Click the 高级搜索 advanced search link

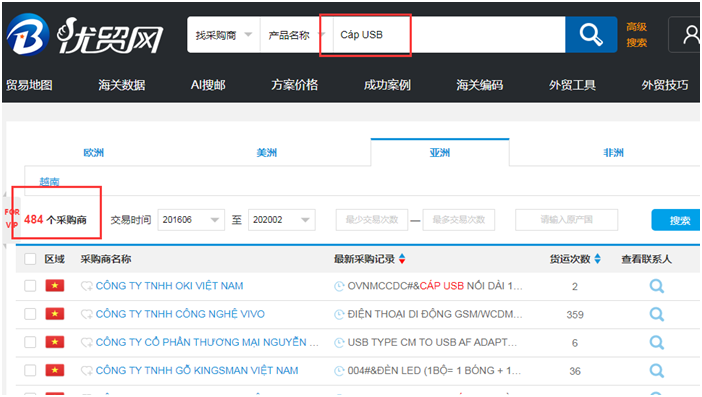pos(636,34)
